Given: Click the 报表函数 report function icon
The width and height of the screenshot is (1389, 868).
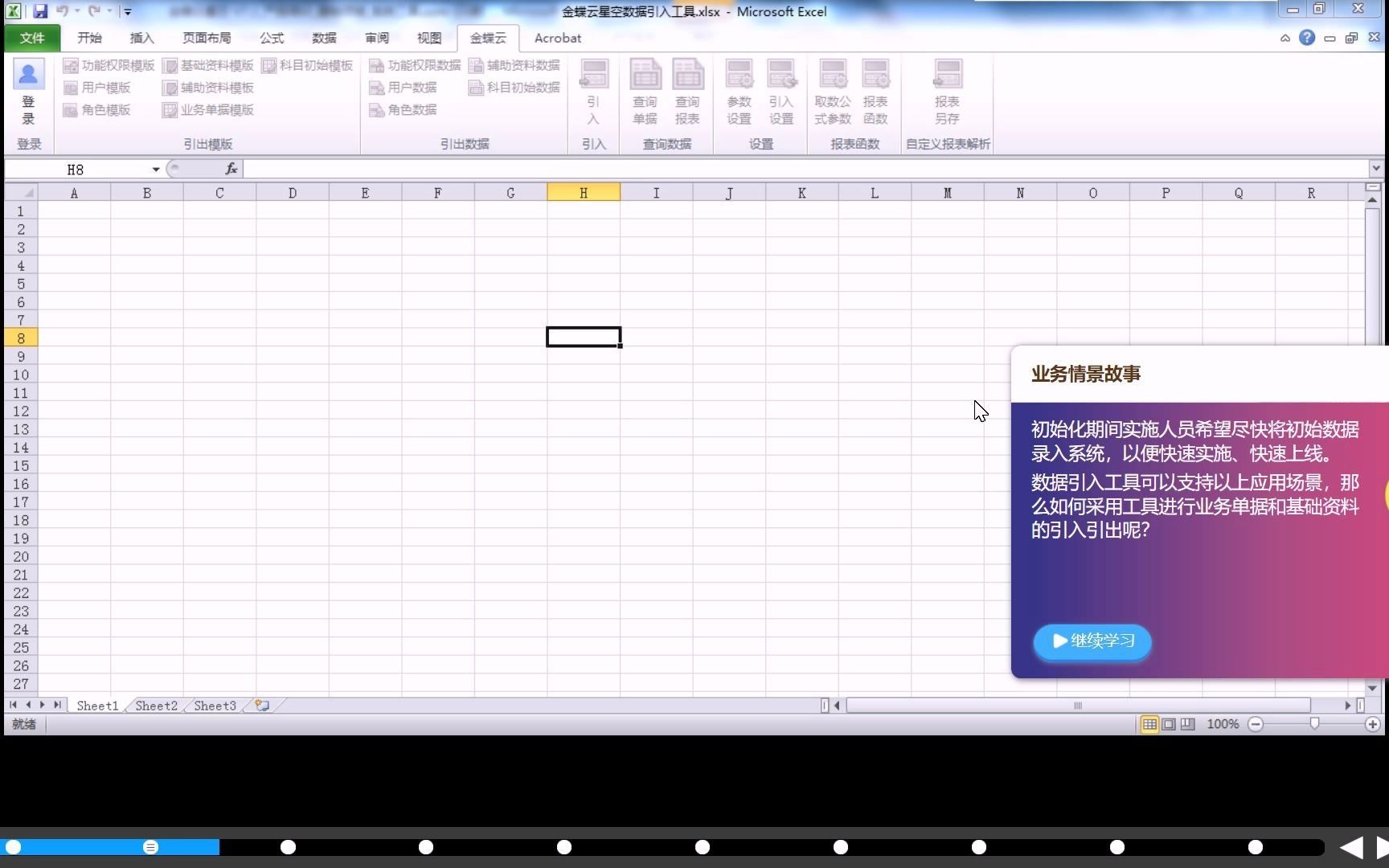Looking at the screenshot, I should (x=875, y=92).
